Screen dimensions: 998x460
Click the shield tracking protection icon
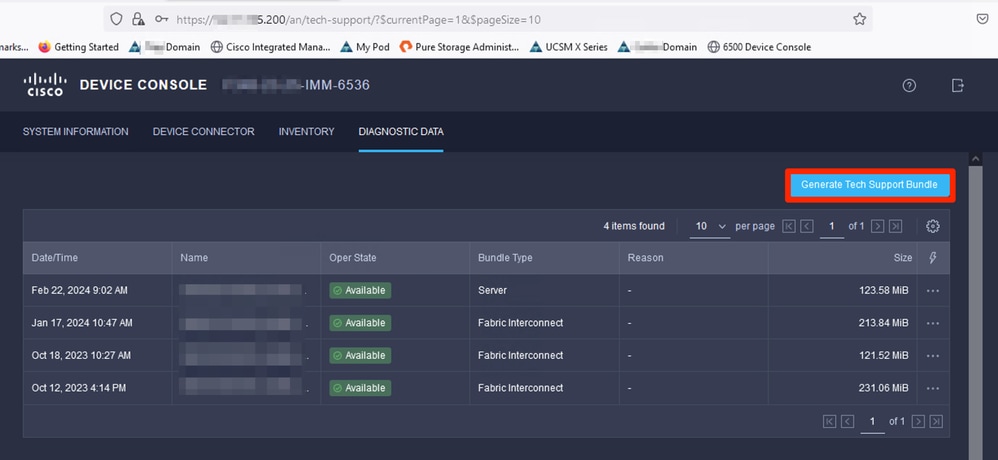click(x=116, y=19)
